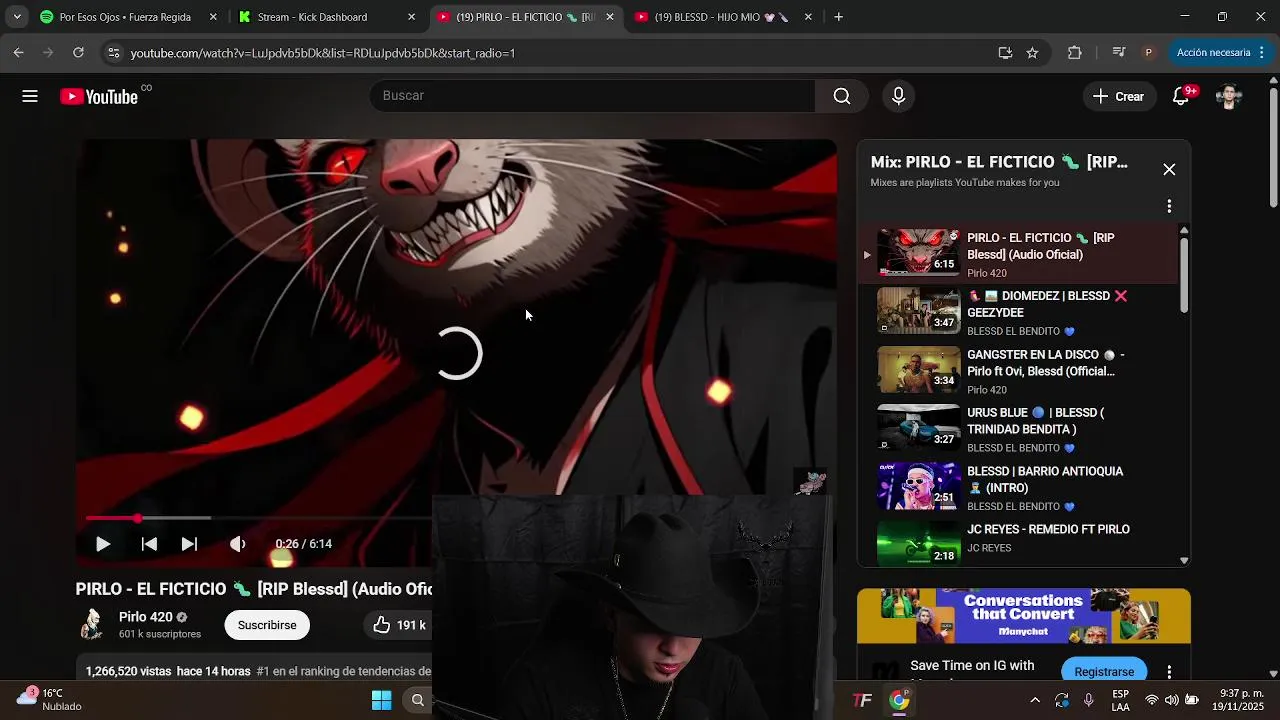The height and width of the screenshot is (720, 1280).
Task: Show hidden system tray icons
Action: pyautogui.click(x=1035, y=700)
